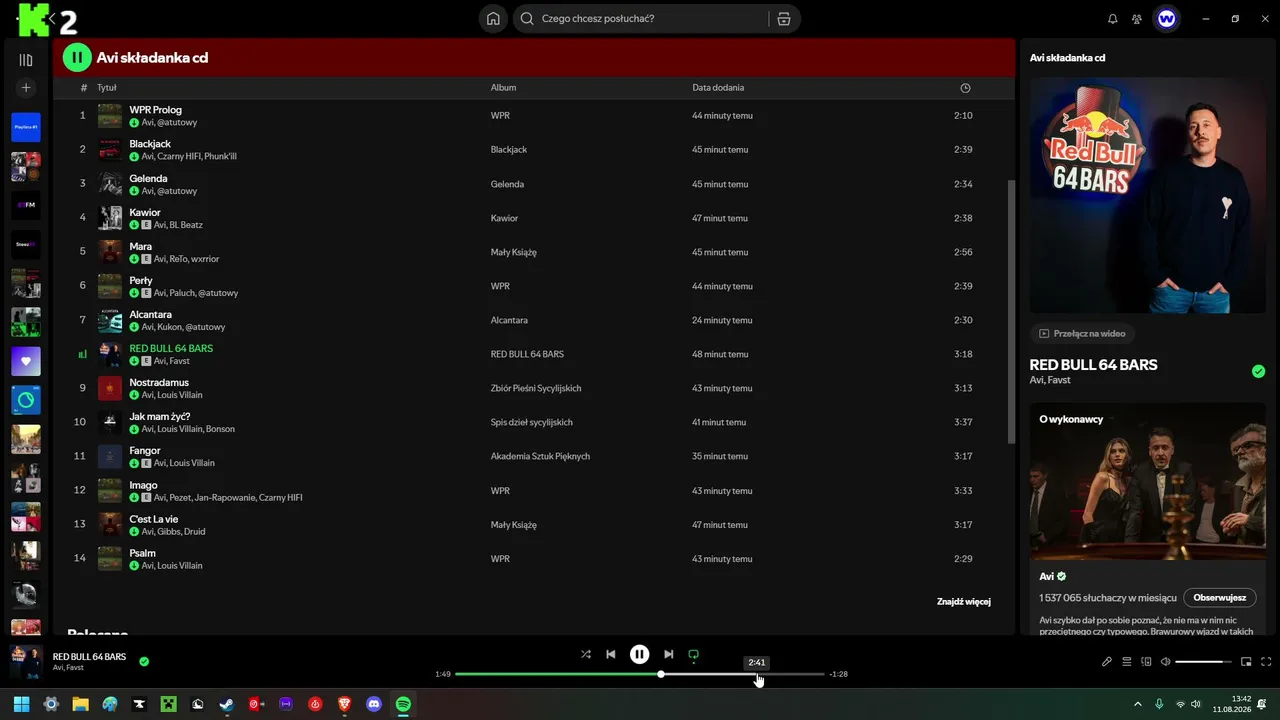Adjust the Spotify volume slider

(1204, 661)
